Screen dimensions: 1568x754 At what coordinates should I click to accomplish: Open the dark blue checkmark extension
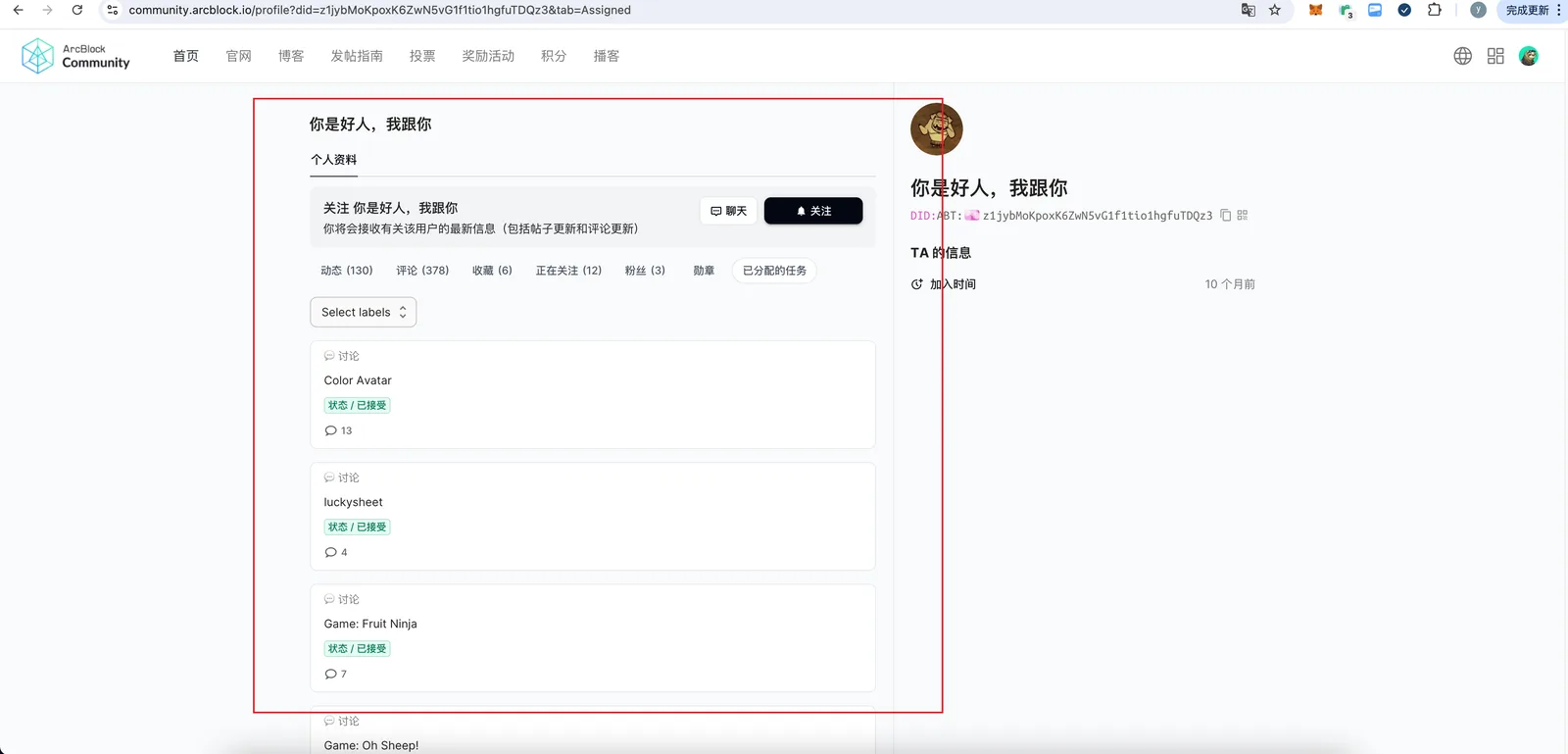[1404, 10]
